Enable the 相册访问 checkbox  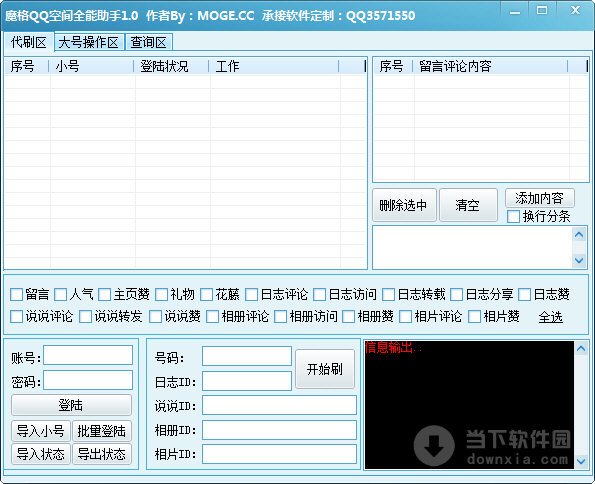click(280, 317)
